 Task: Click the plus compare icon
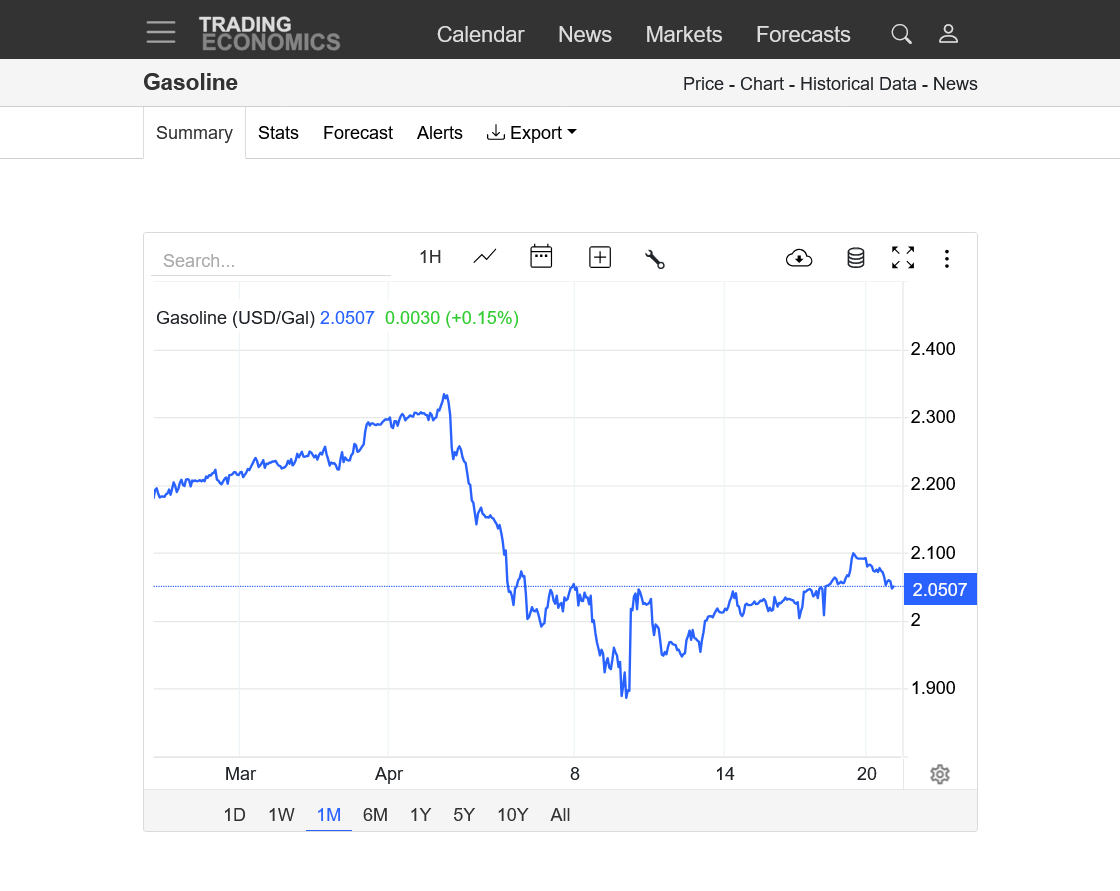[600, 257]
